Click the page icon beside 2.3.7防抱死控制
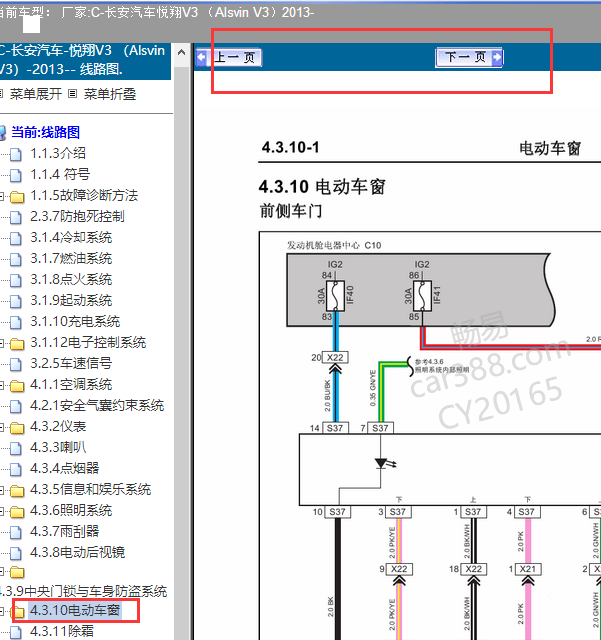This screenshot has height=640, width=601. point(16,217)
